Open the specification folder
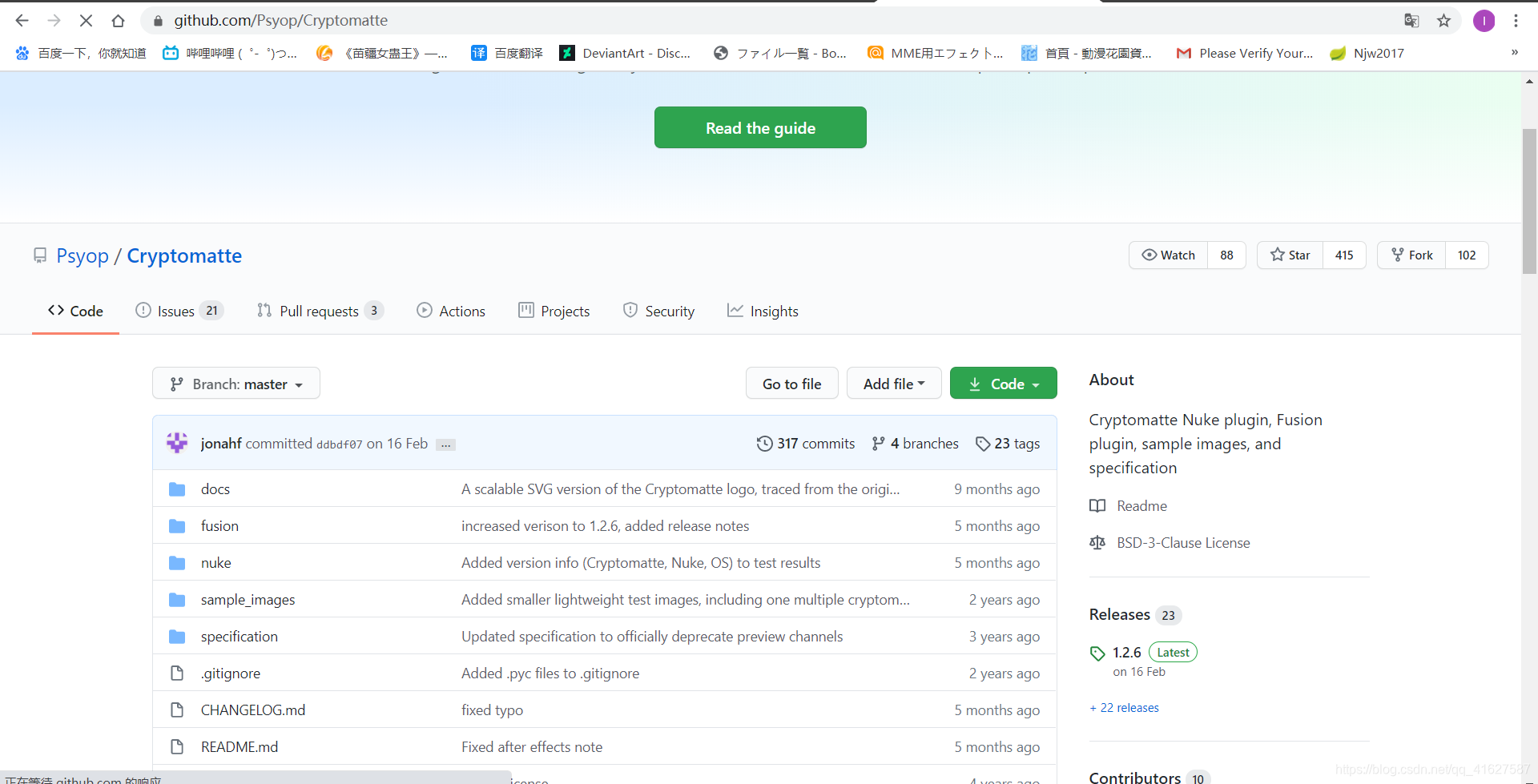Image resolution: width=1538 pixels, height=784 pixels. (x=240, y=636)
